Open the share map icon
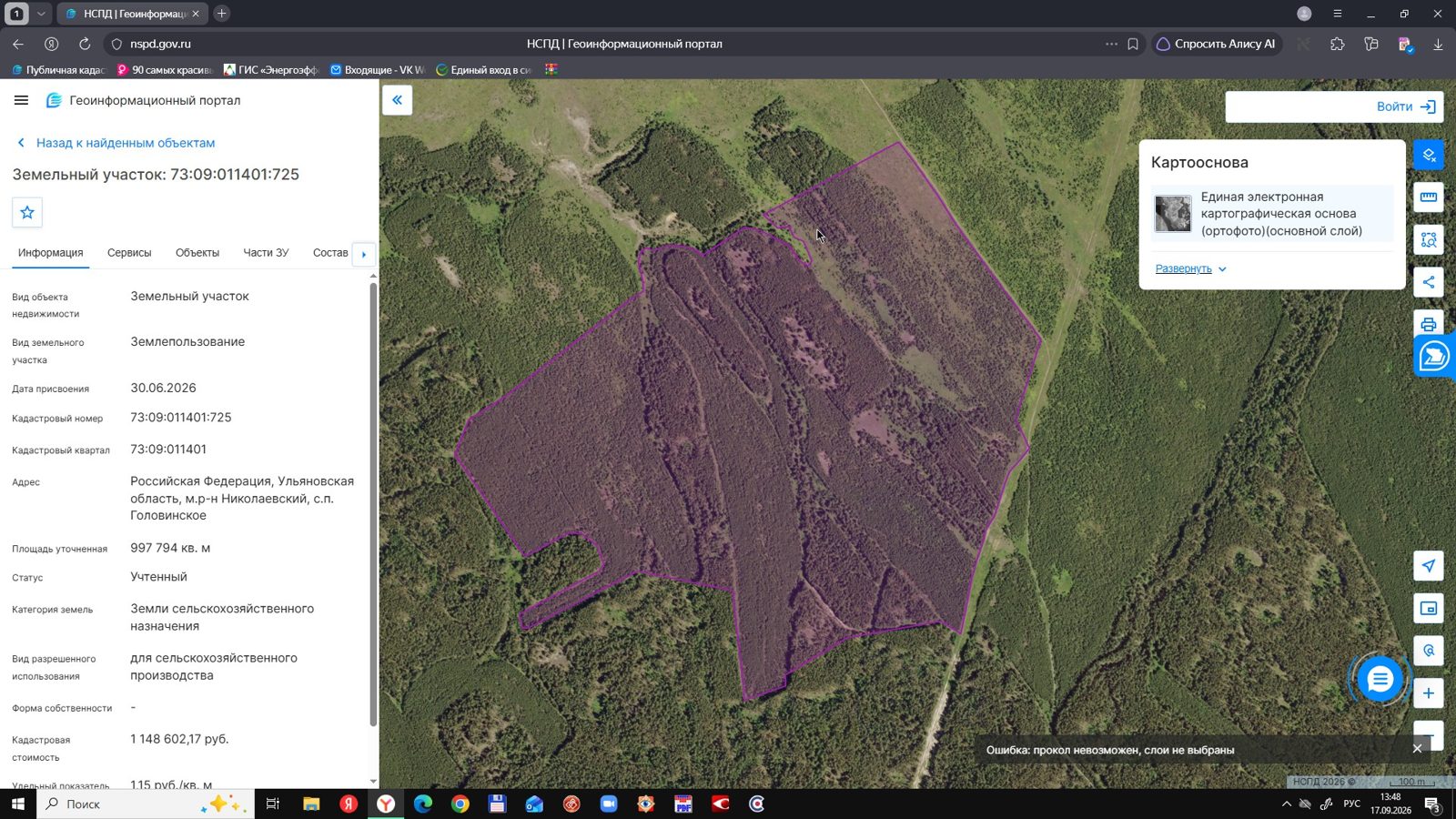This screenshot has height=819, width=1456. (x=1428, y=282)
